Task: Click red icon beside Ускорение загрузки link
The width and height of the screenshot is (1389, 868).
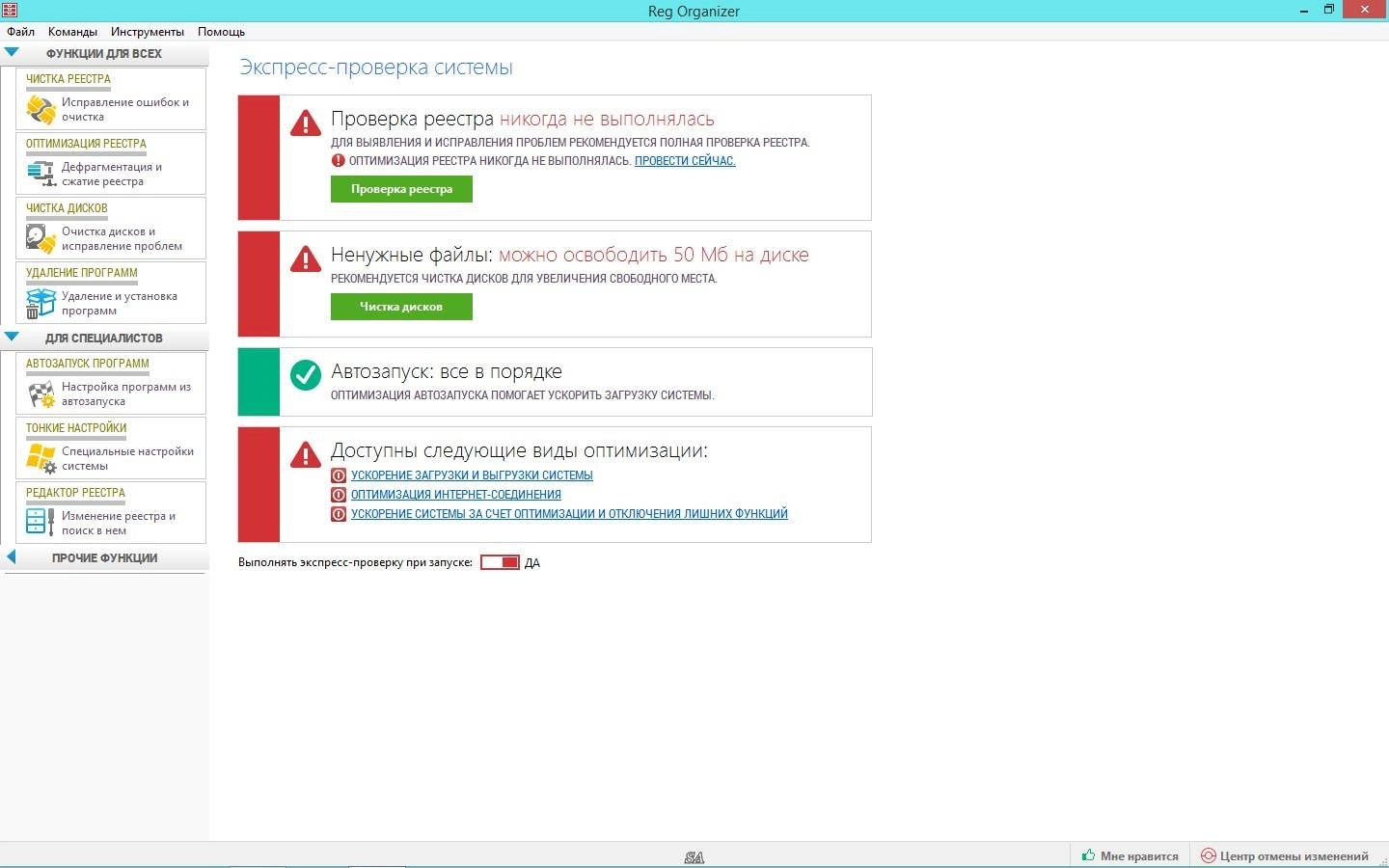Action: pos(339,475)
